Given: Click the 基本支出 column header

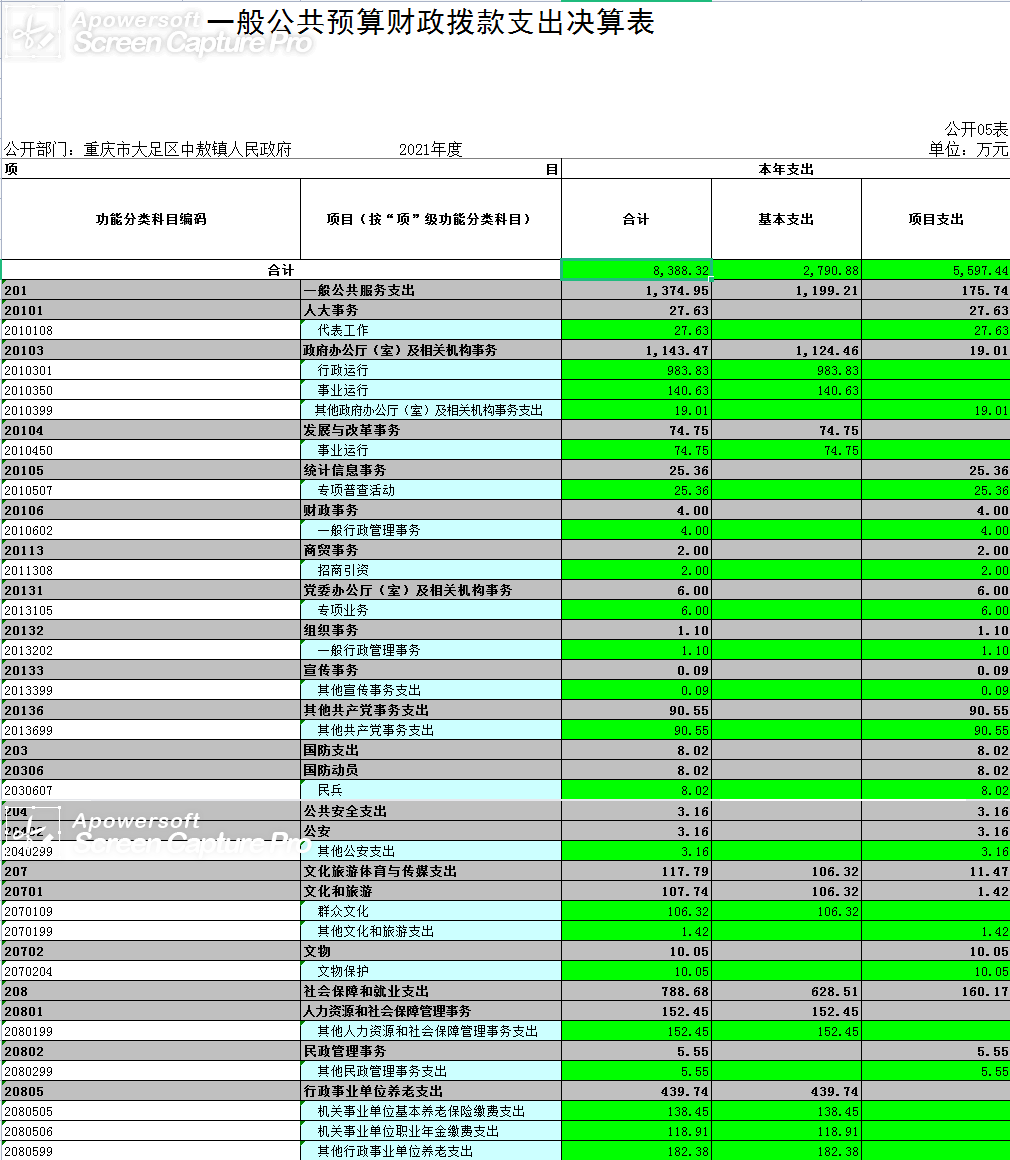Looking at the screenshot, I should tap(786, 219).
